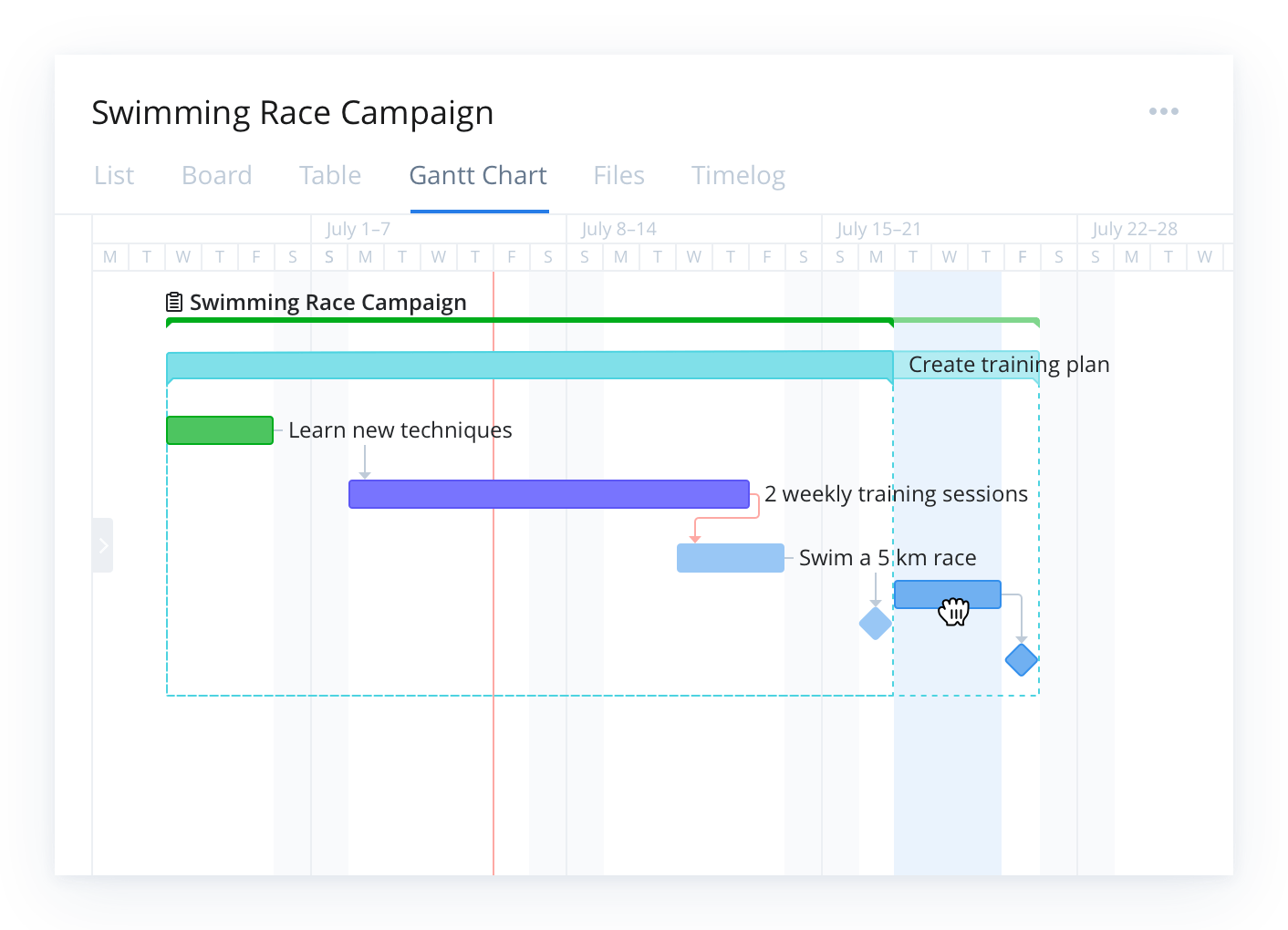Switch to the List view
Image resolution: width=1288 pixels, height=930 pixels.
pos(113,175)
